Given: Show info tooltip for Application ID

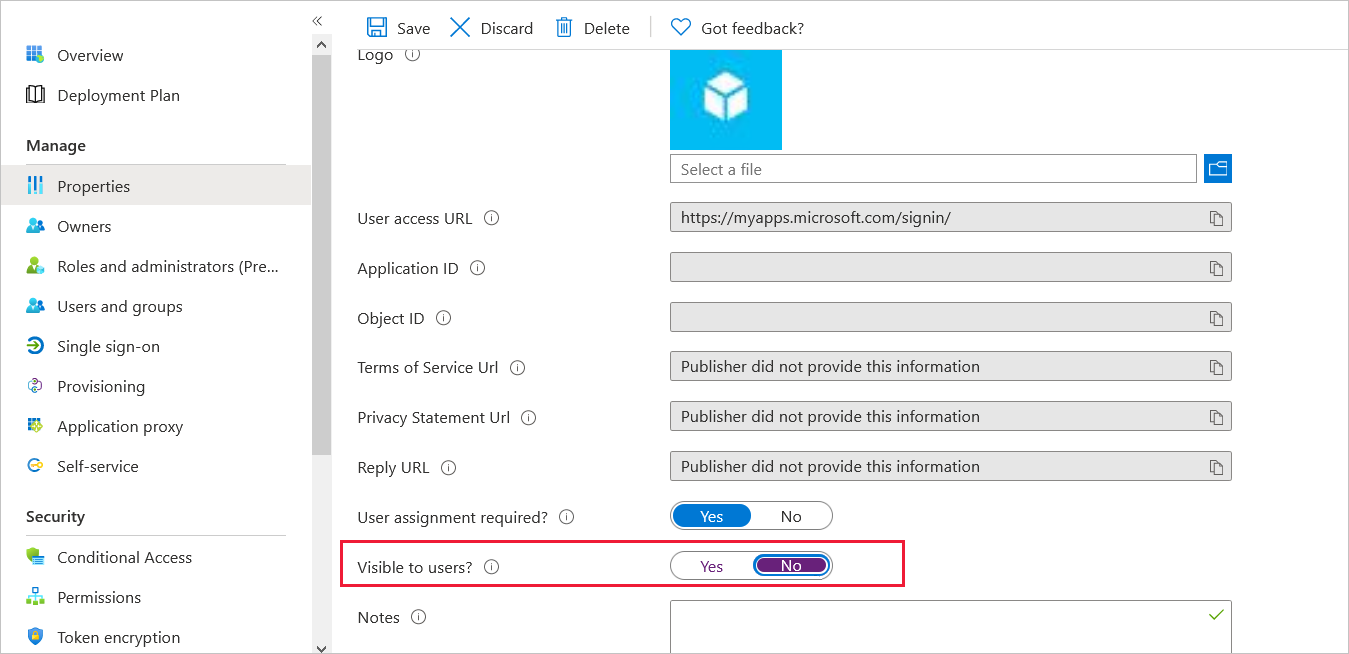Looking at the screenshot, I should pyautogui.click(x=477, y=268).
